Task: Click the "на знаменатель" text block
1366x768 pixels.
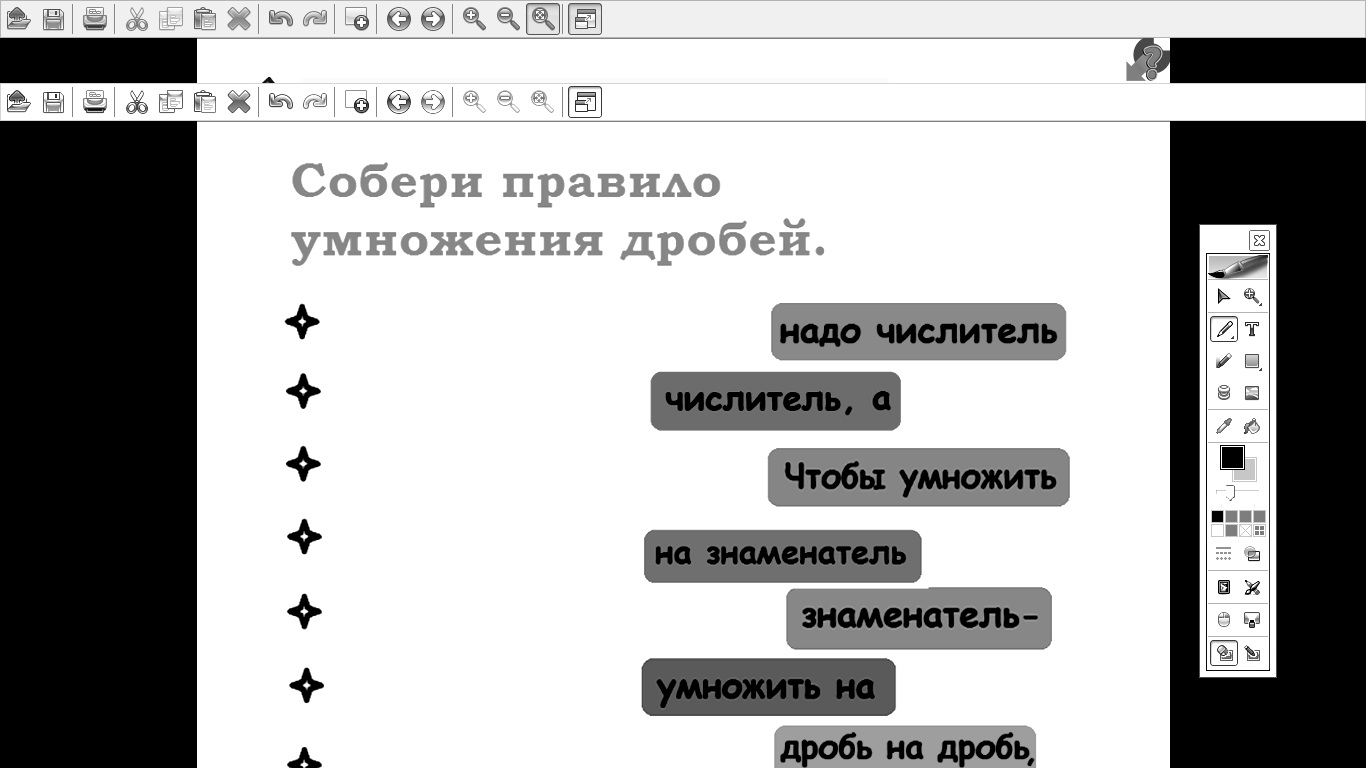Action: click(x=781, y=555)
